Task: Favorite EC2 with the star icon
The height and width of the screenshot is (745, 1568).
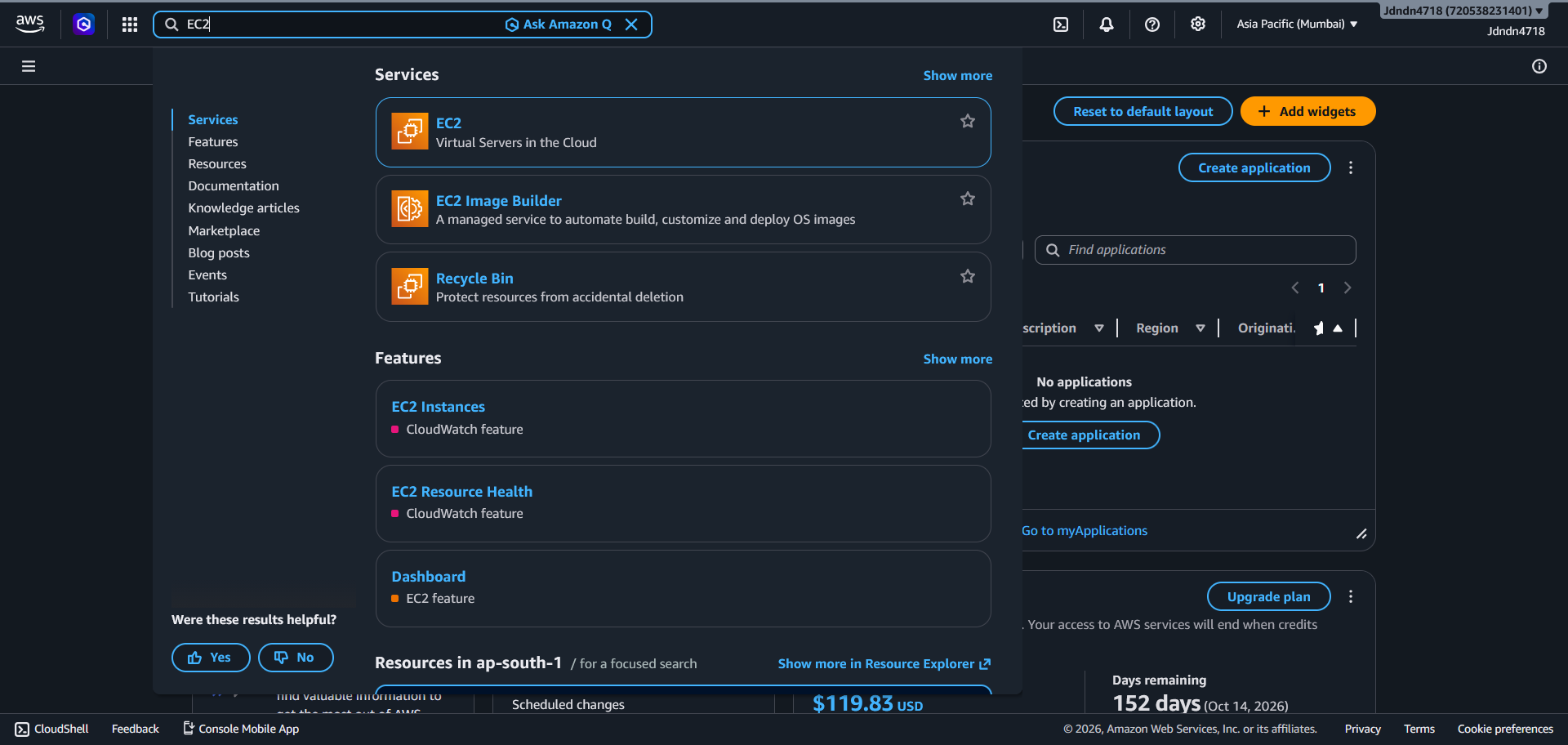Action: [968, 121]
